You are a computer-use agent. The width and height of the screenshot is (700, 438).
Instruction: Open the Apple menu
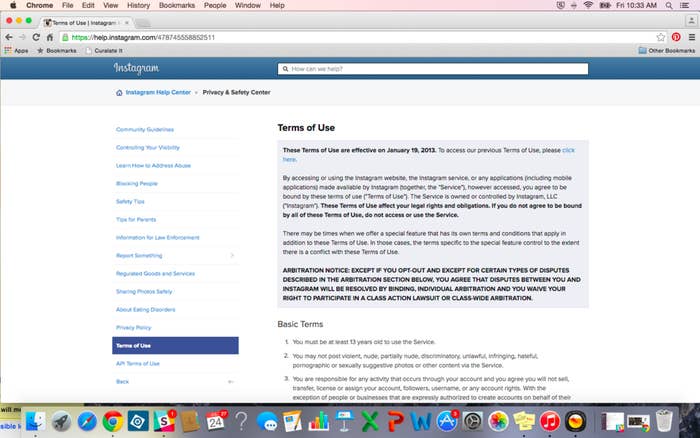click(x=13, y=5)
